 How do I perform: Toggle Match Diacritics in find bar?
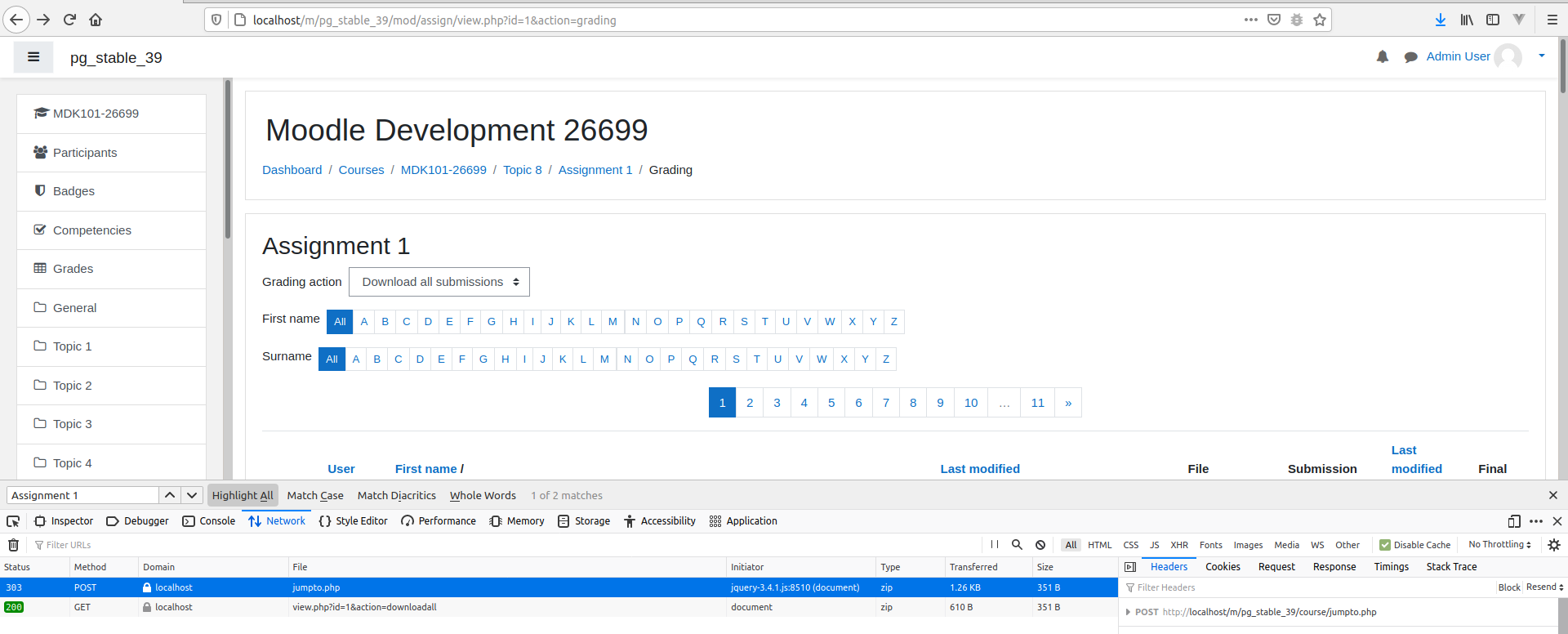coord(397,495)
